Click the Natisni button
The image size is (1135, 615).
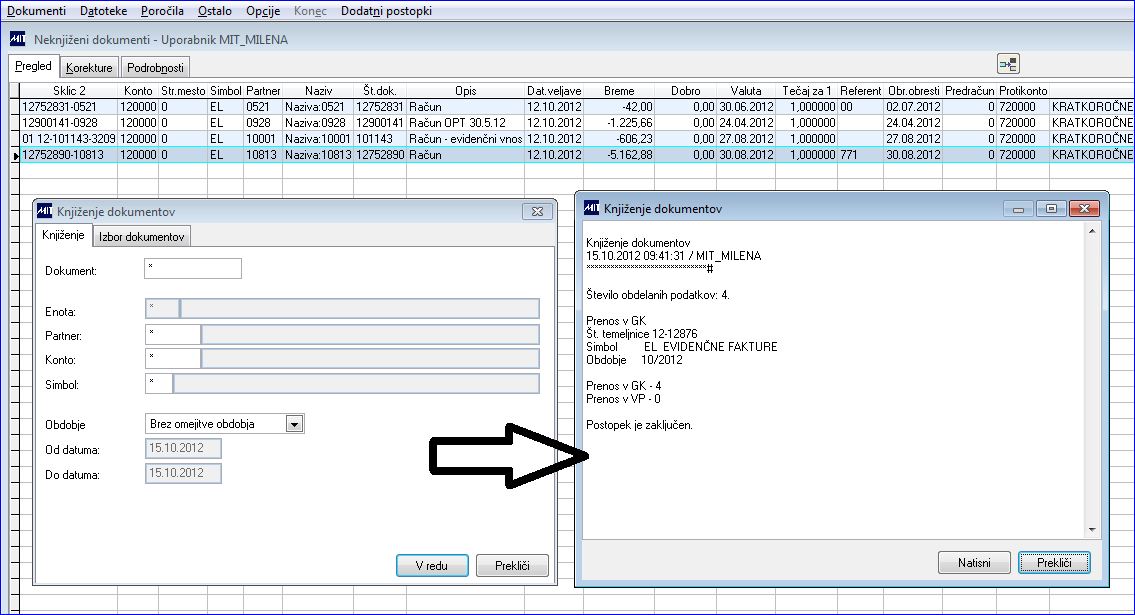tap(974, 562)
